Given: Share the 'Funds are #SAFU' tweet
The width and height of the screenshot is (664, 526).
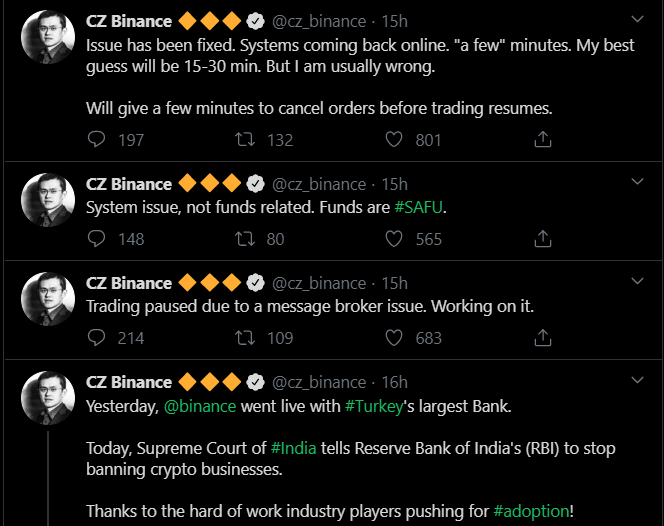Looking at the screenshot, I should point(543,238).
